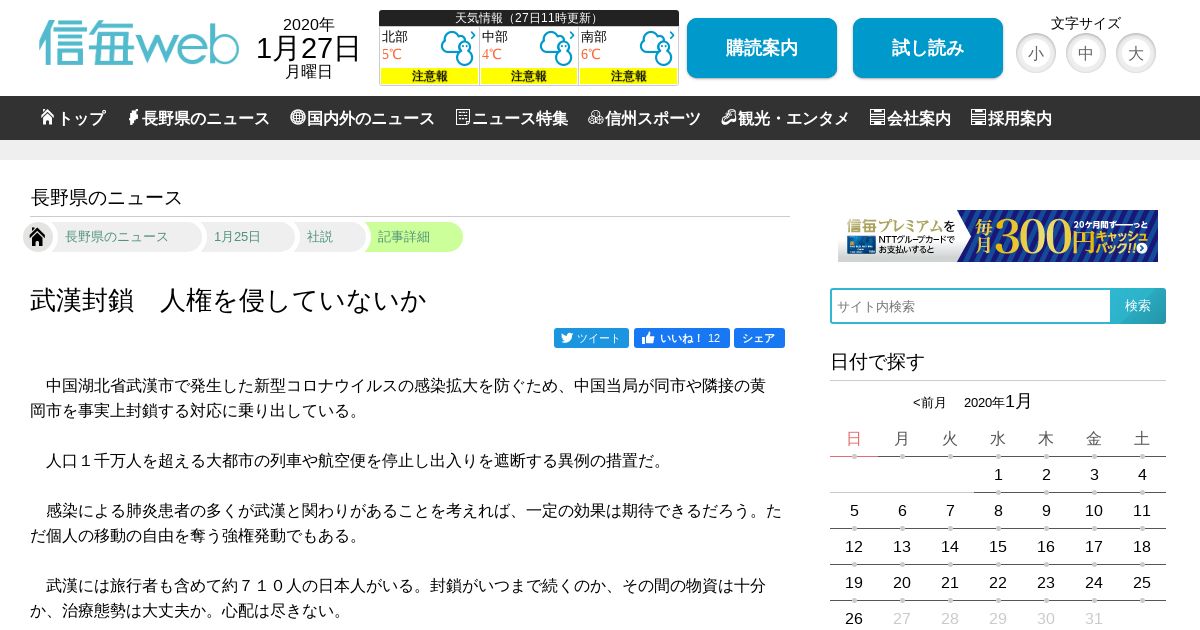Click the 長野県のニュース section heading
The width and height of the screenshot is (1200, 630).
[107, 198]
